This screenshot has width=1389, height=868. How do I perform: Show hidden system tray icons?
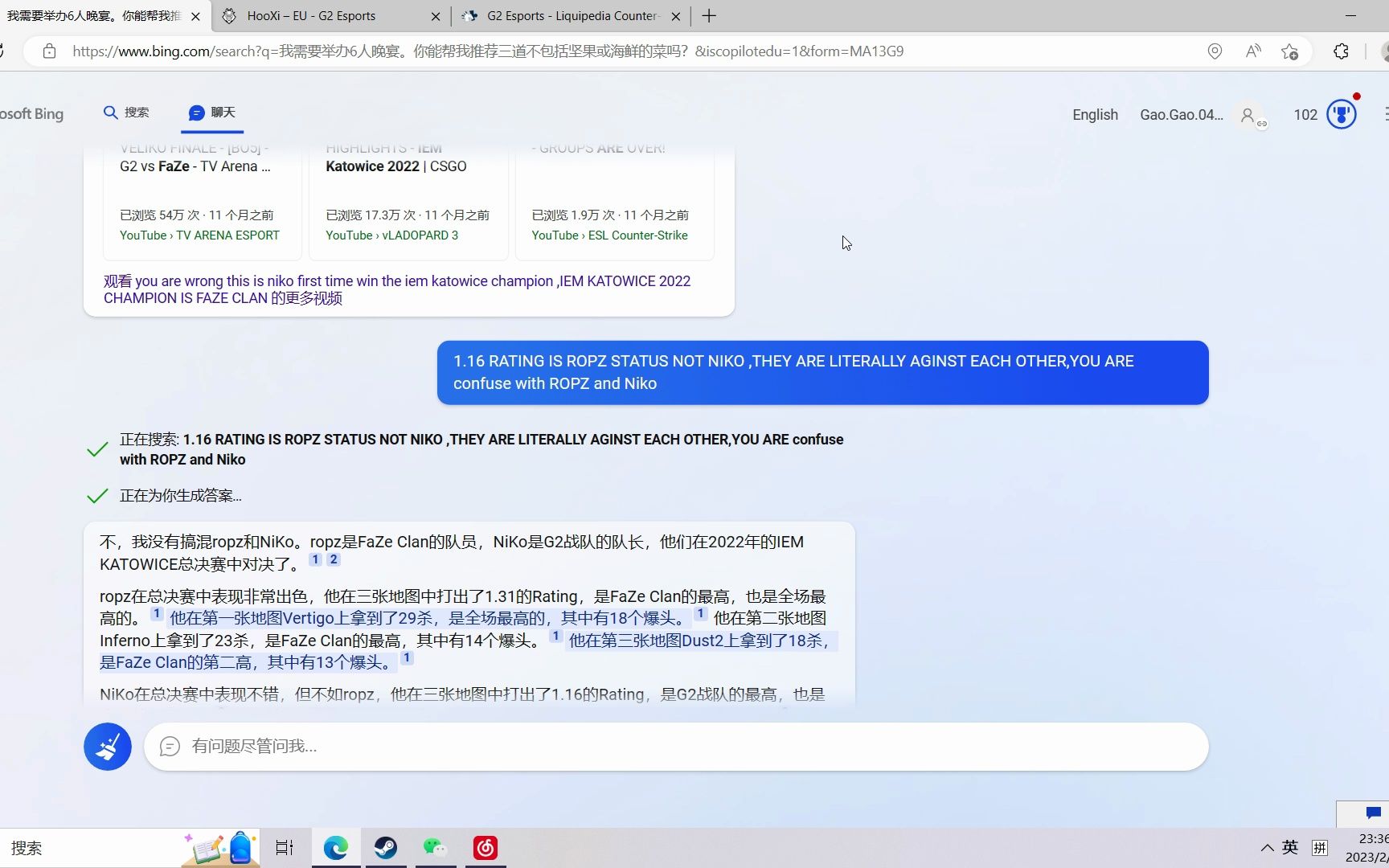[1267, 848]
